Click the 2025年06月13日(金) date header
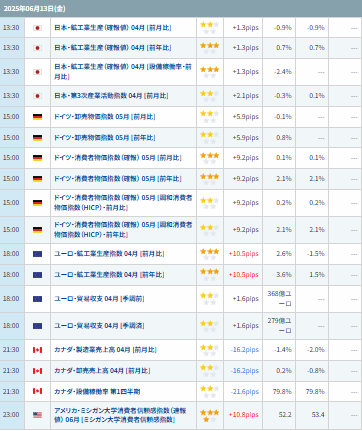Viewport: 362px width, 431px height. click(x=34, y=9)
